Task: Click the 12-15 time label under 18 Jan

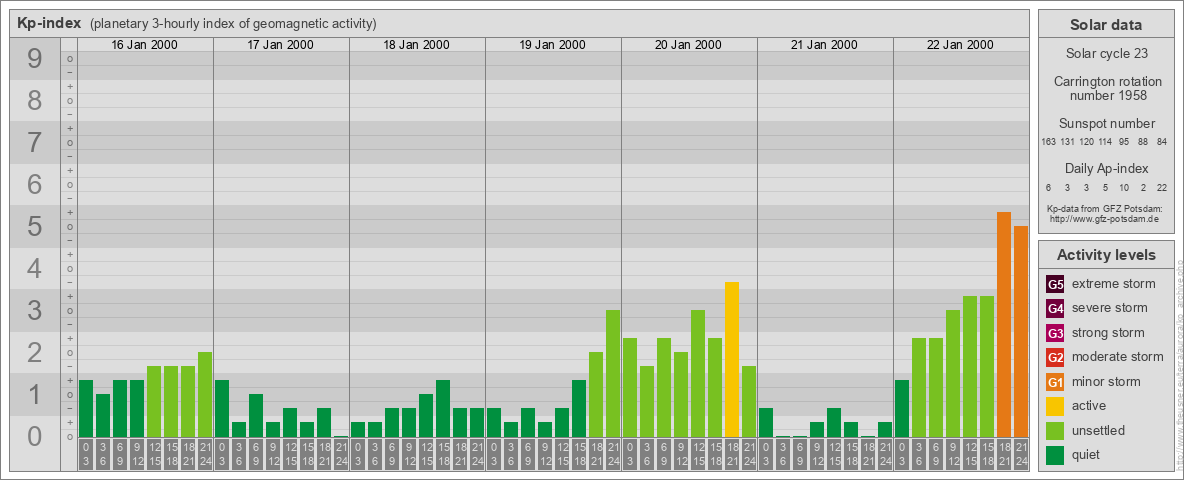Action: 426,454
